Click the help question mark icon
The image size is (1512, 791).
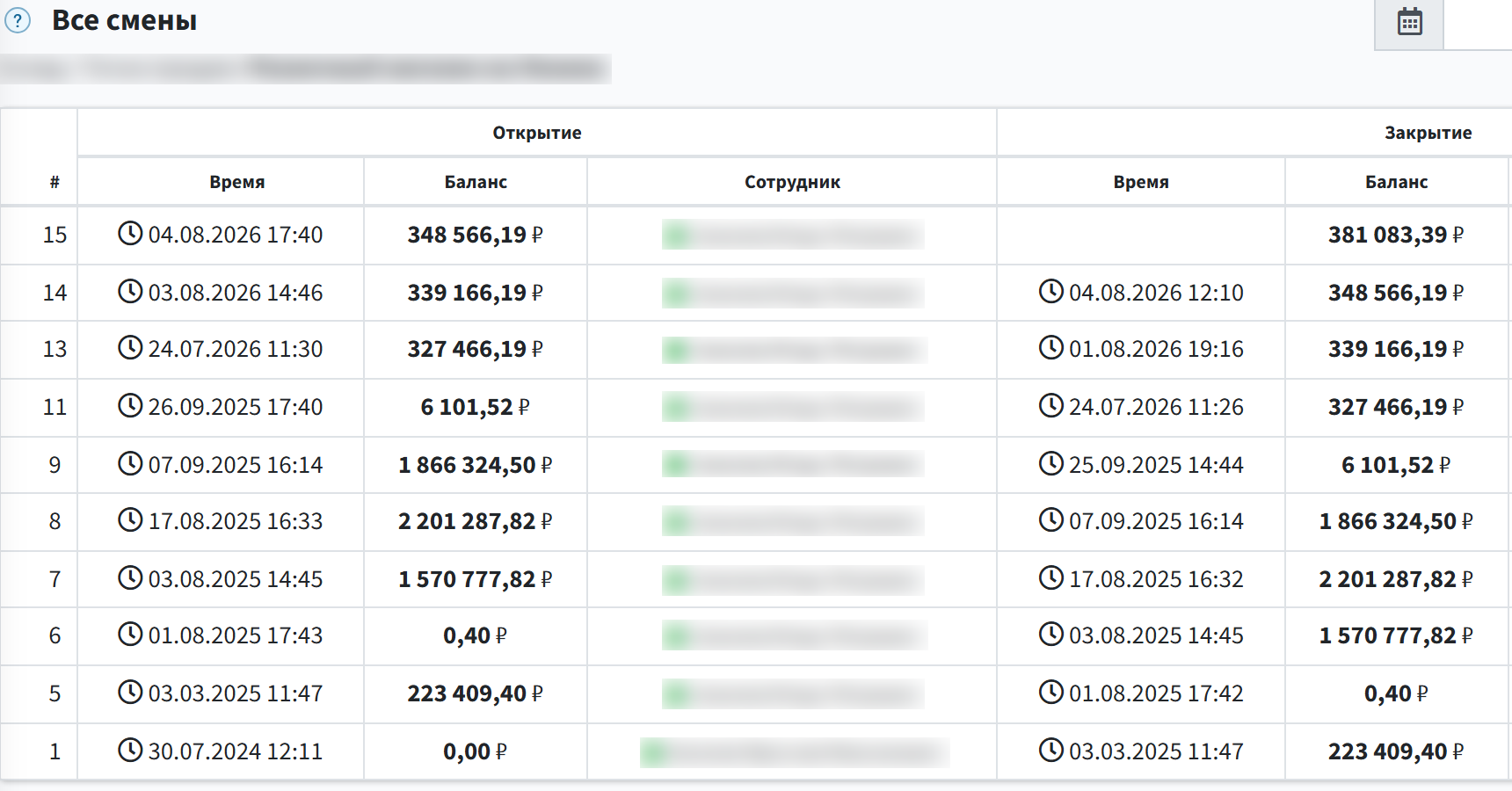point(18,20)
